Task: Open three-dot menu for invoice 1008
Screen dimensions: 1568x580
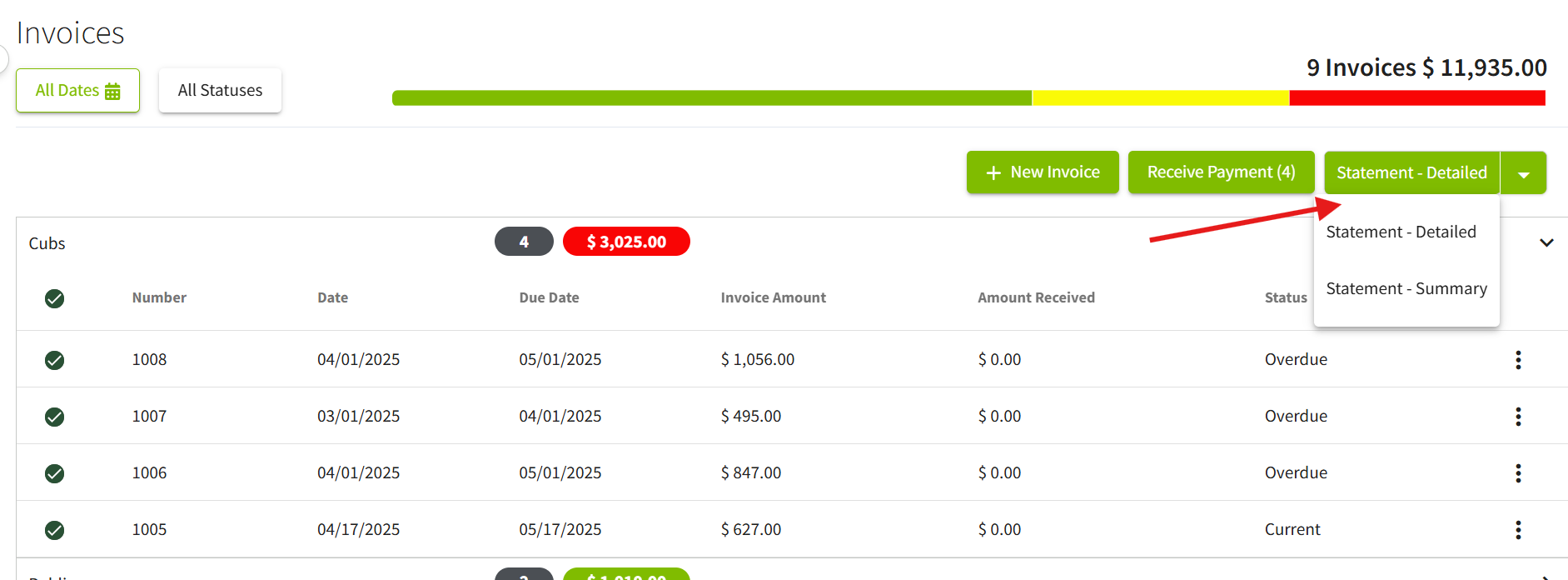Action: pos(1517,360)
